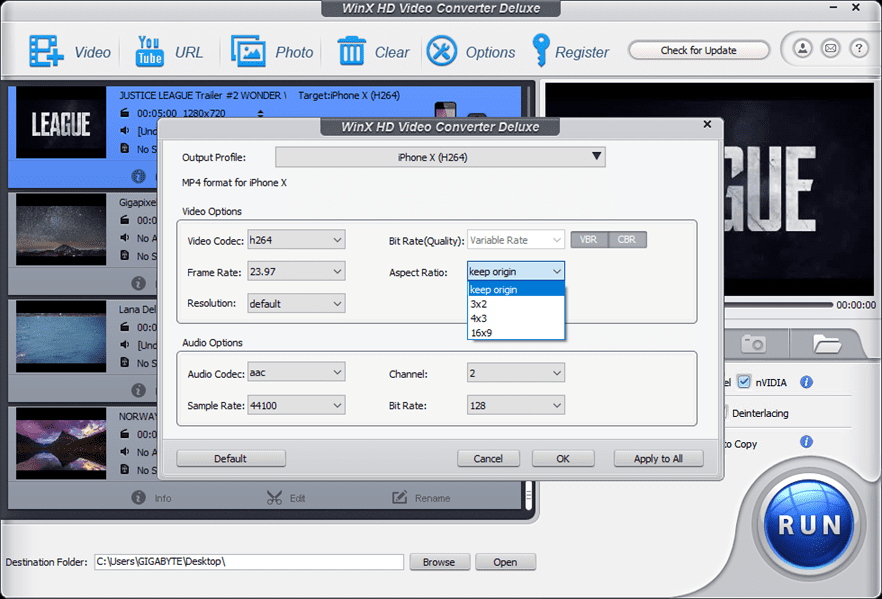Toggle the nVIDIA hardware acceleration checkbox
The image size is (882, 599).
744,382
